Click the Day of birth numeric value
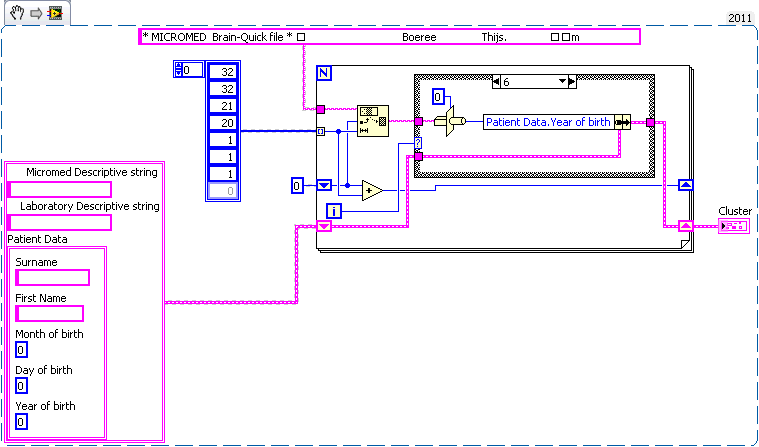This screenshot has height=447, width=759. coord(21,386)
